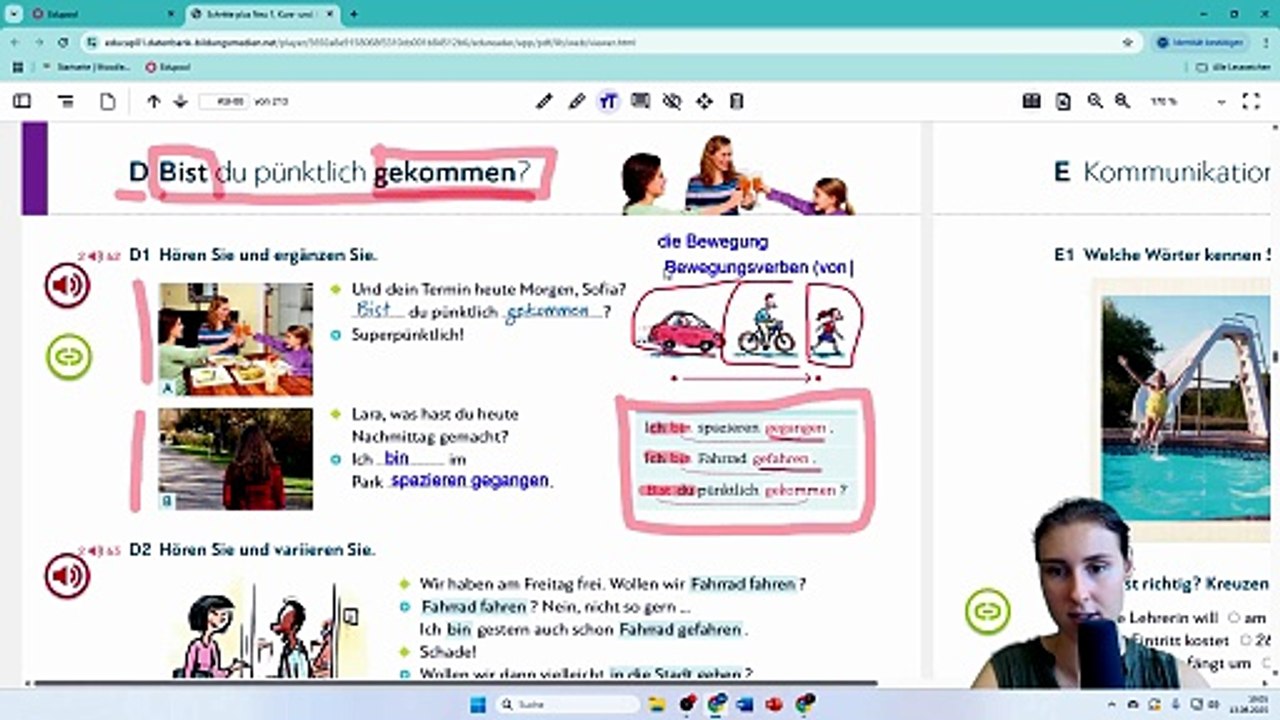Viewport: 1280px width, 720px height.
Task: Click the word "Superpünktlich!" in exercise D1
Action: tap(407, 334)
